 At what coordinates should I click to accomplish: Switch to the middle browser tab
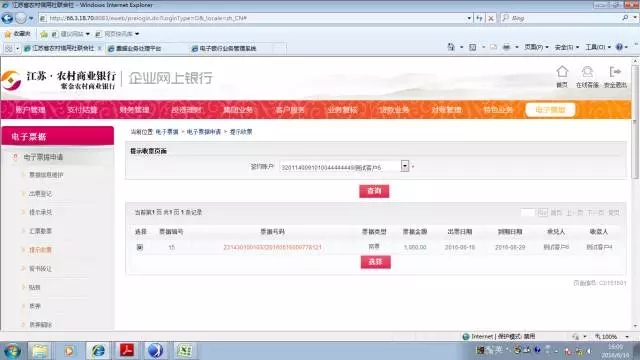[x=139, y=48]
